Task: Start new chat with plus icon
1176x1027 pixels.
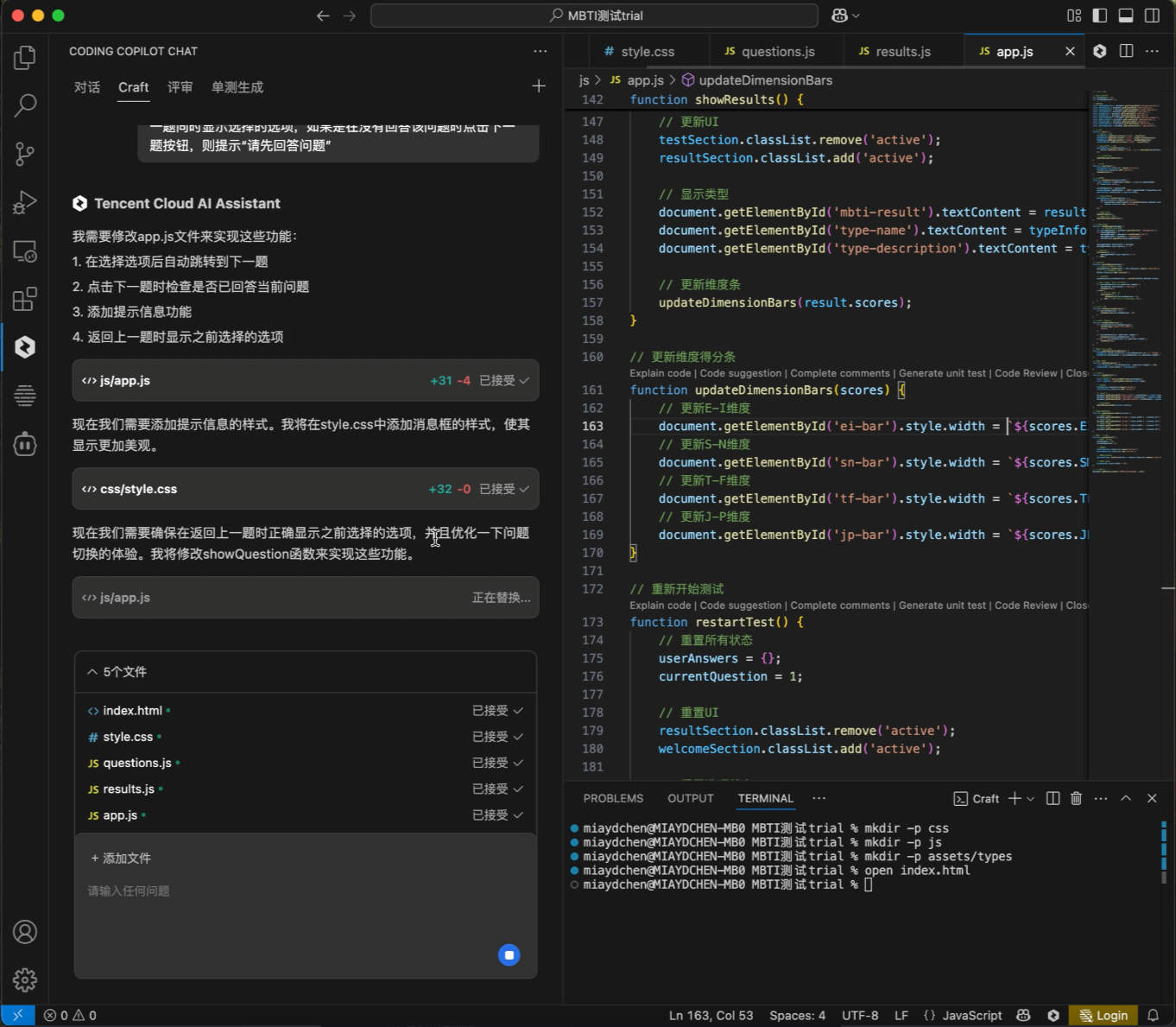Action: [539, 86]
